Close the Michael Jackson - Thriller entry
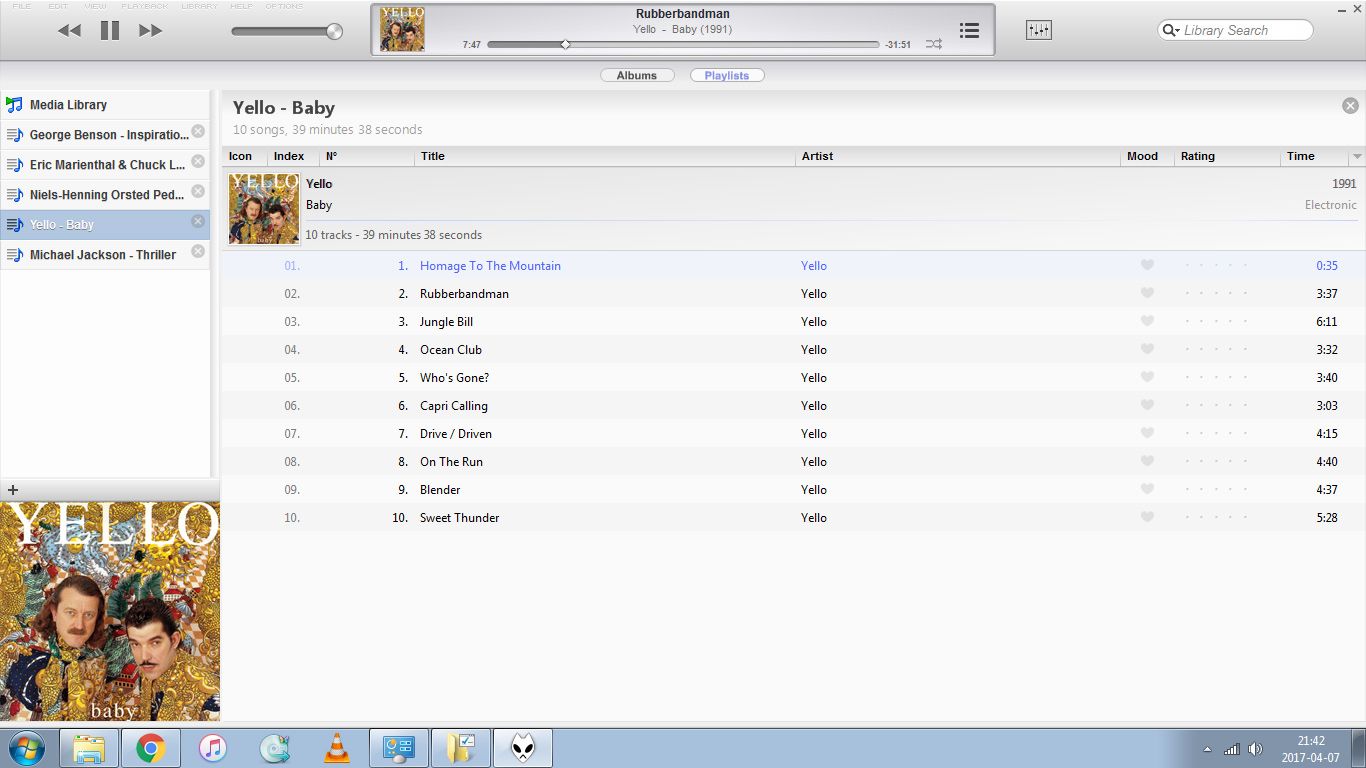 198,251
